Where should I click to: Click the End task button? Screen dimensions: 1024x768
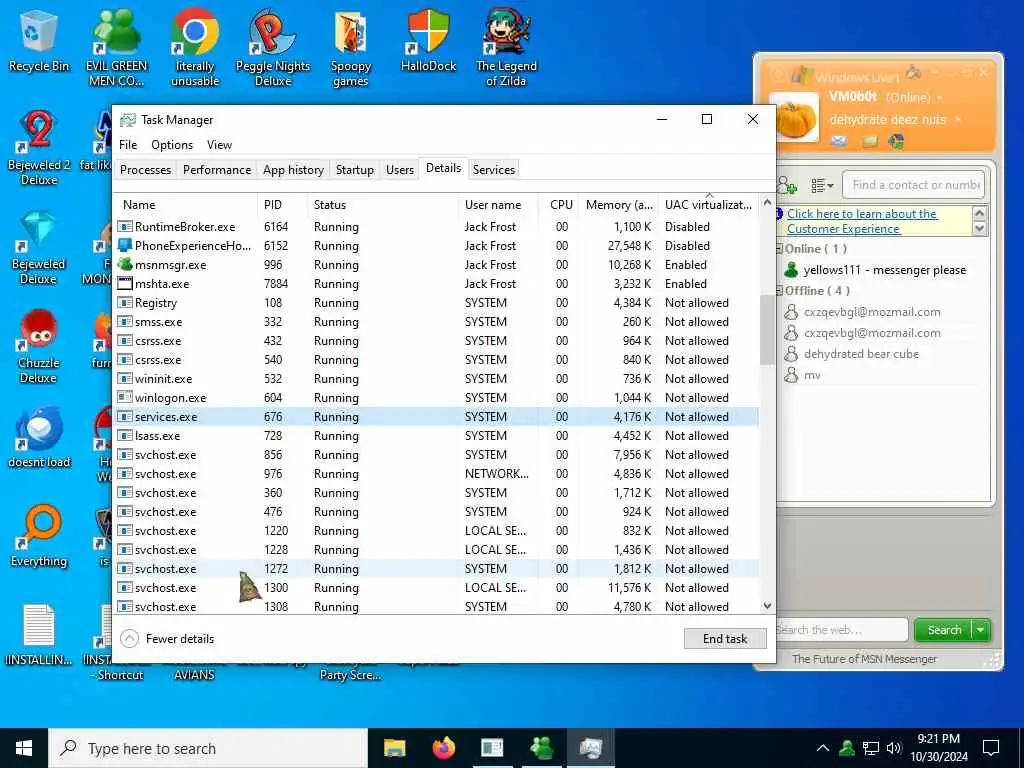click(725, 639)
